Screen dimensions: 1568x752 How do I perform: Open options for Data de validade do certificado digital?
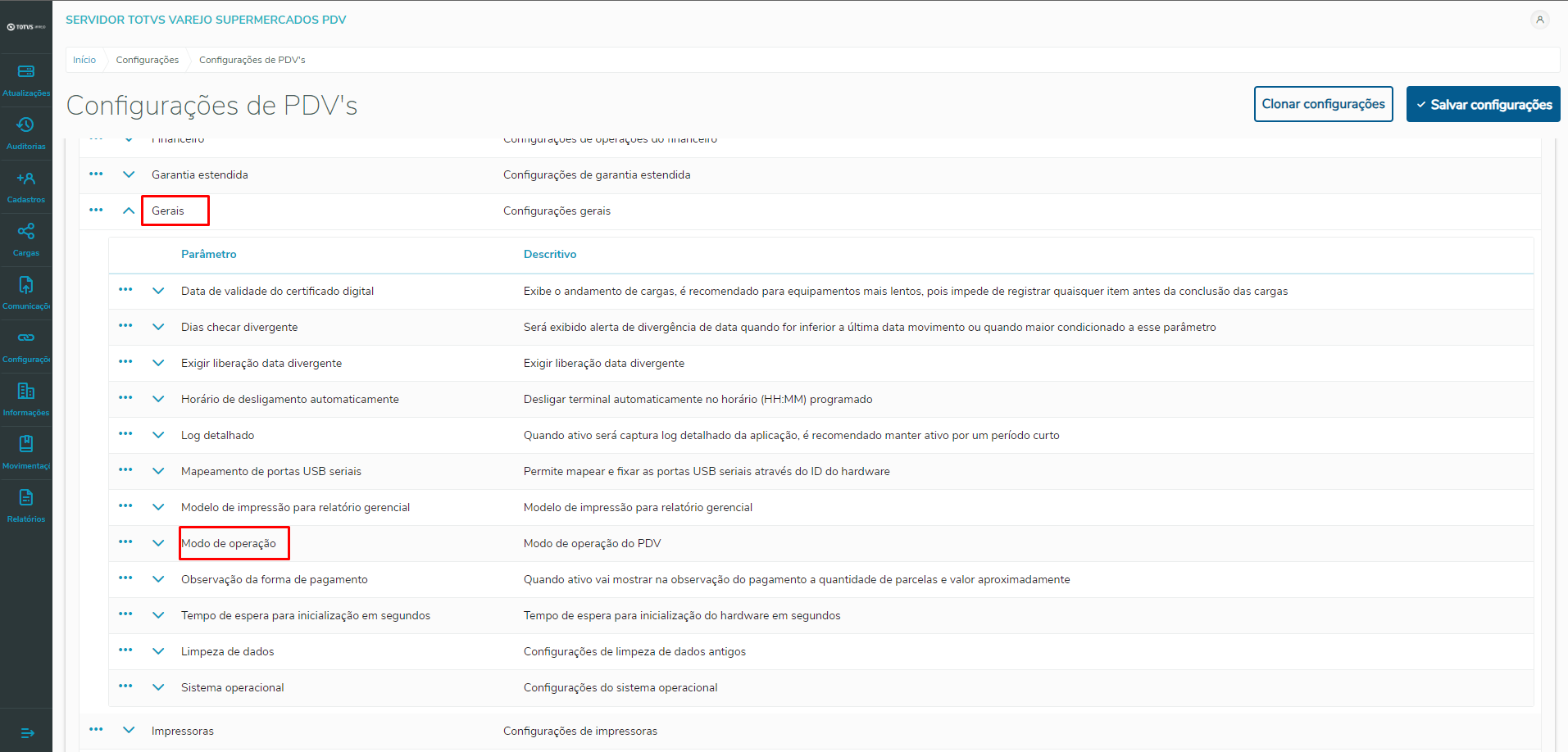[x=125, y=290]
